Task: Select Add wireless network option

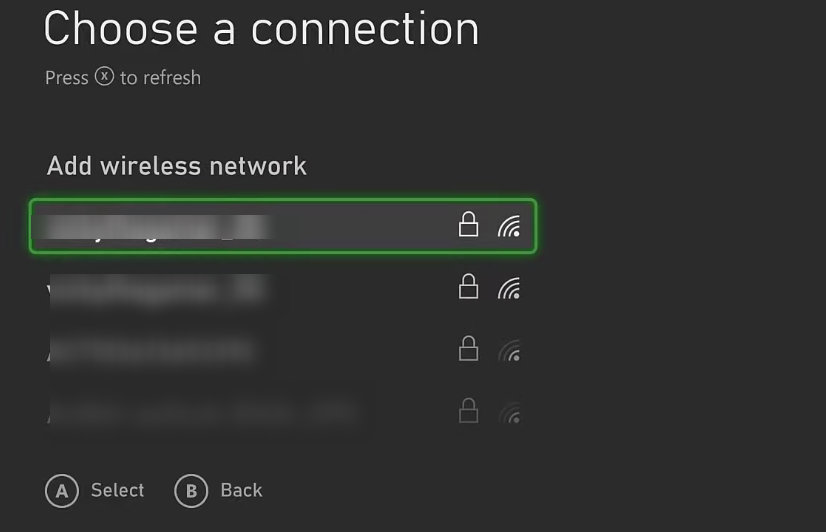Action: point(176,166)
